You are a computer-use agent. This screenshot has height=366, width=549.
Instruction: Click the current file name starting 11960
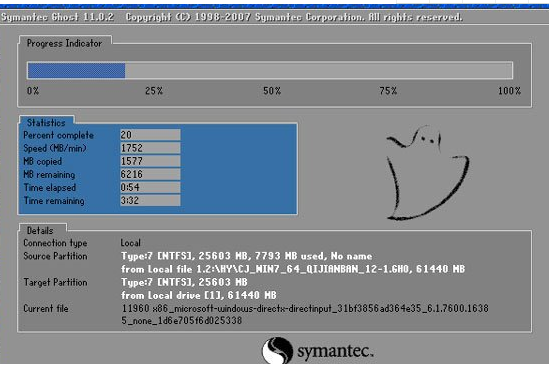(305, 309)
